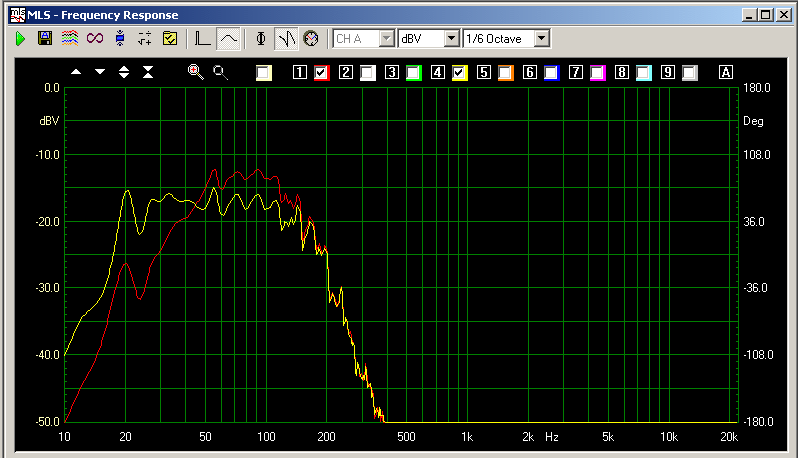Click the multicolor overlay curves icon
The height and width of the screenshot is (458, 798).
(69, 39)
